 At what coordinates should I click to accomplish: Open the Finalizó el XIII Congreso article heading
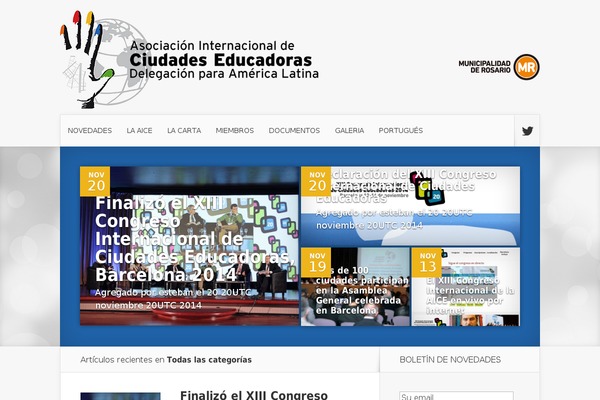(254, 395)
